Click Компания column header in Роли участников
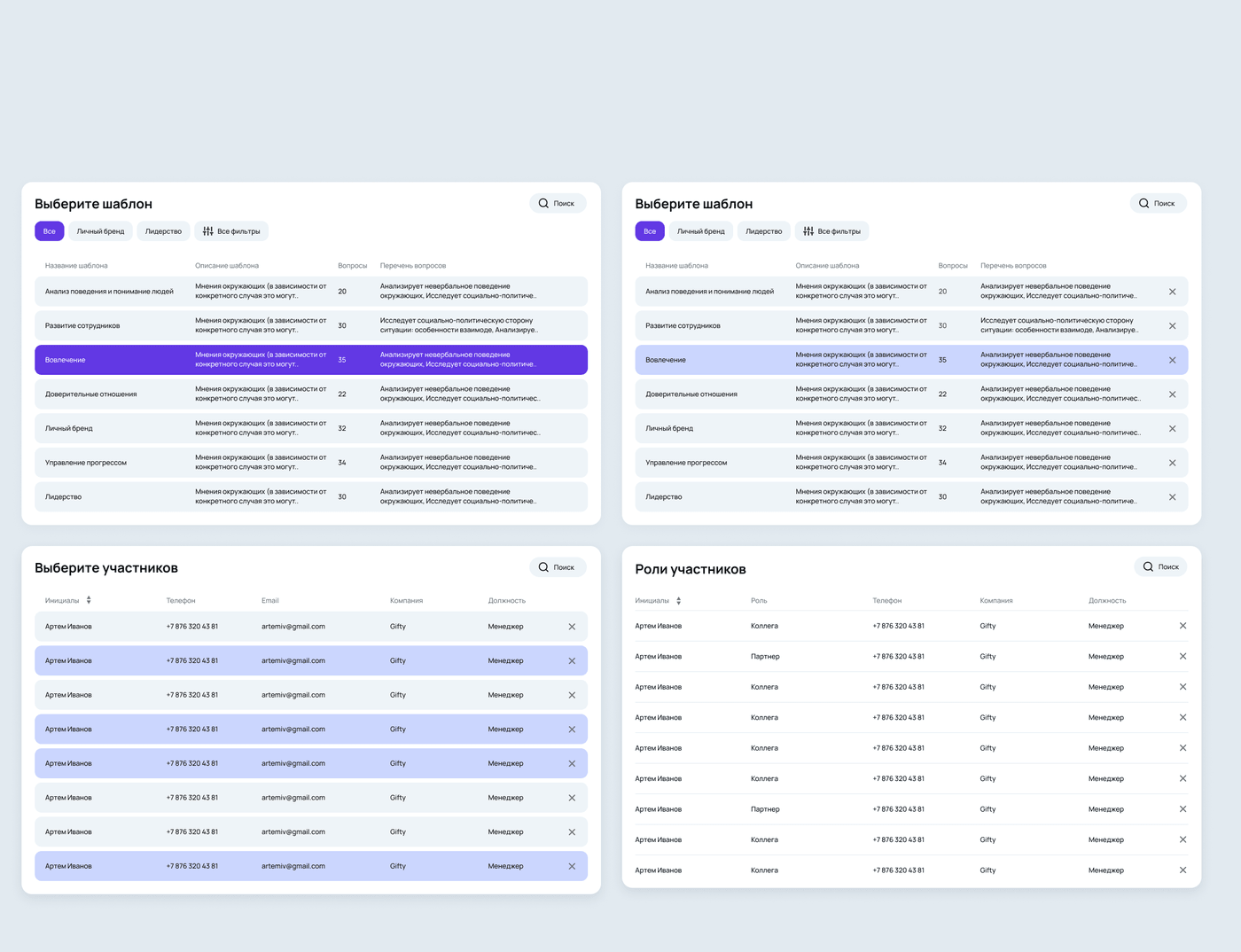 (x=996, y=601)
